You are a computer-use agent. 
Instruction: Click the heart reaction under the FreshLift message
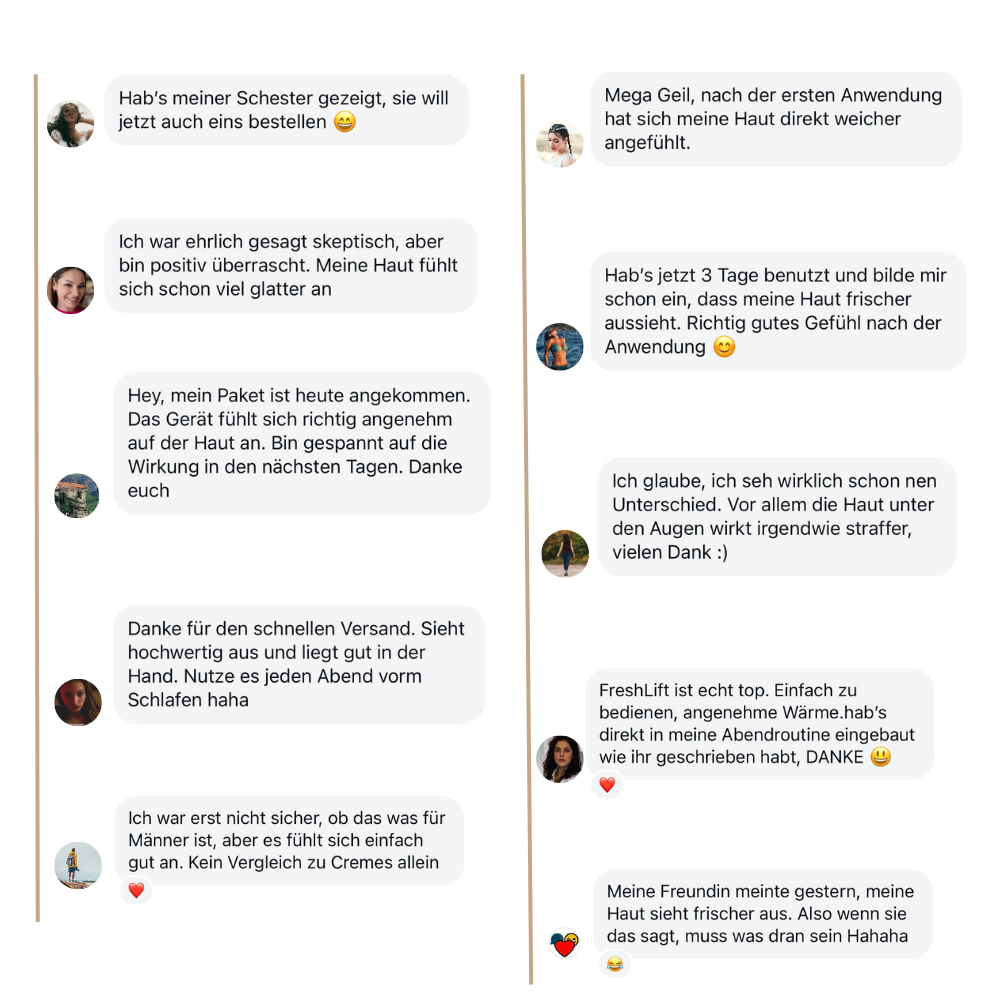point(607,785)
